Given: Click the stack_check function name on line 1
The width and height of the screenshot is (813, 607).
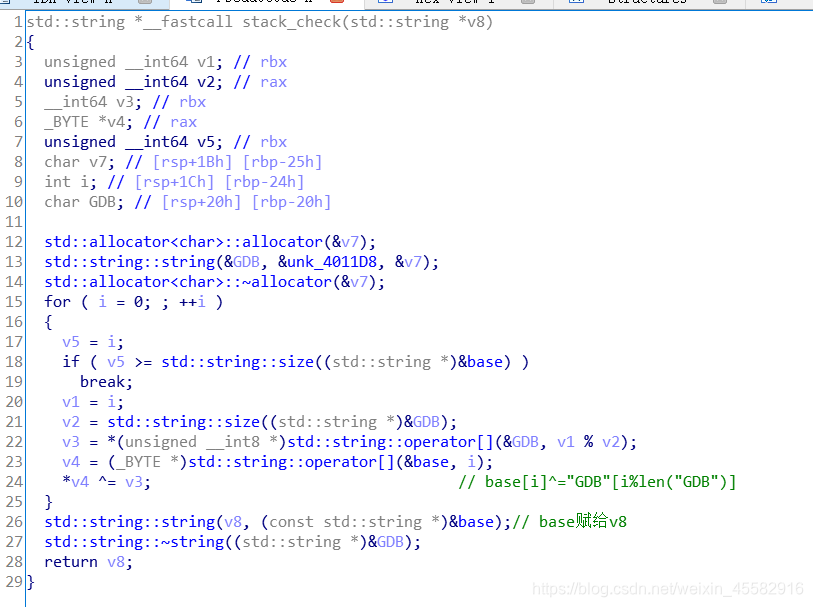Looking at the screenshot, I should pos(291,22).
